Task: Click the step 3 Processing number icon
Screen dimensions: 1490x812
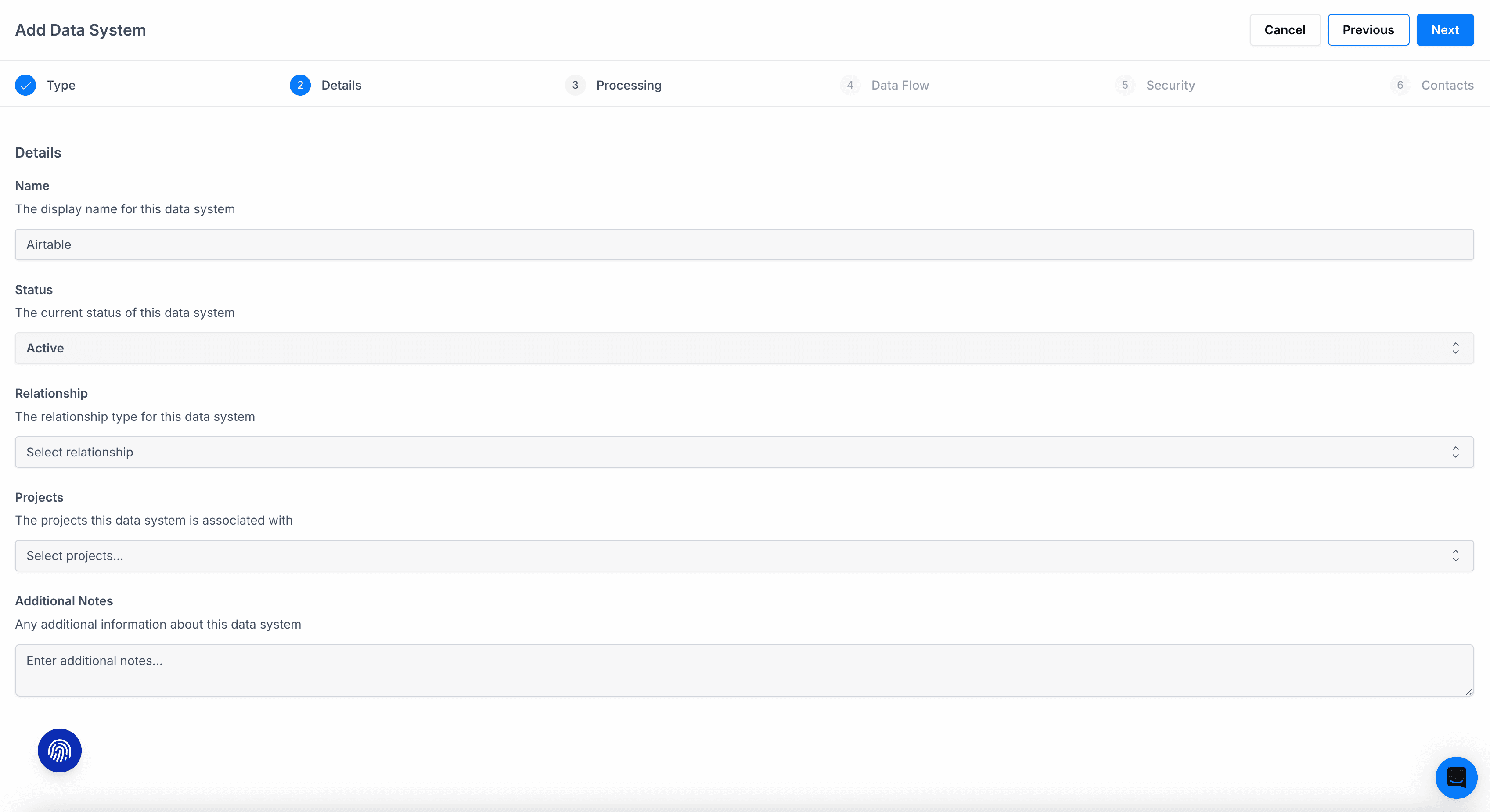Action: pos(574,85)
